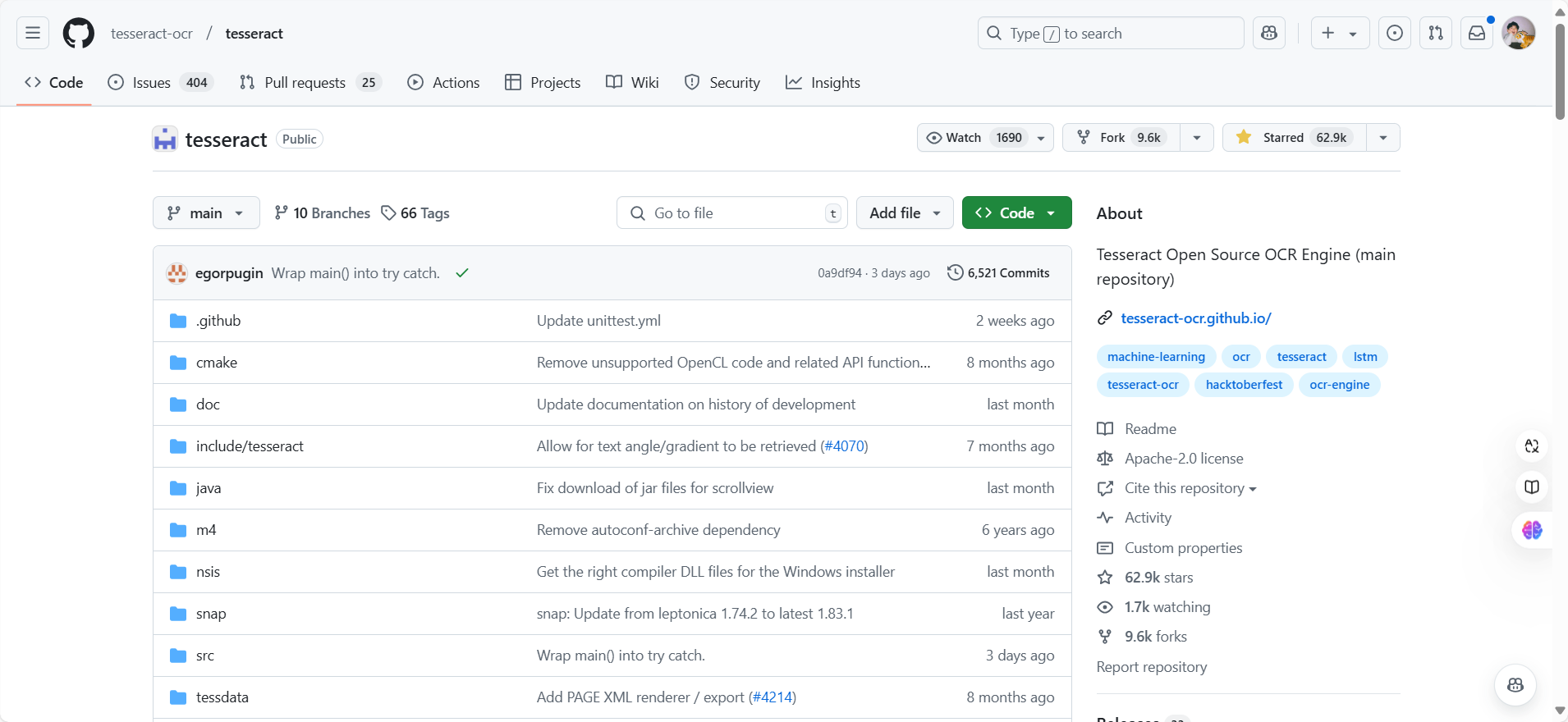Image resolution: width=1568 pixels, height=722 pixels.
Task: Open Copilot chat icon in header
Action: pyautogui.click(x=1269, y=33)
